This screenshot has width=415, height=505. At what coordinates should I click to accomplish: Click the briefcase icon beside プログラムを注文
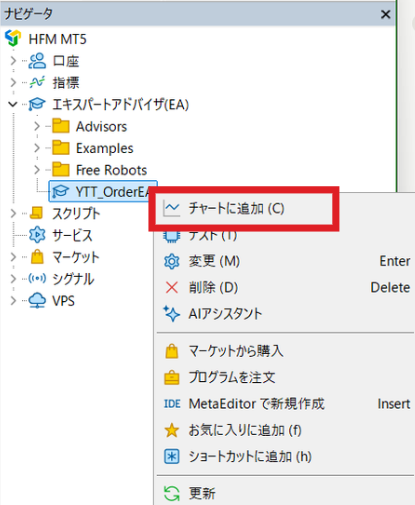(x=172, y=378)
